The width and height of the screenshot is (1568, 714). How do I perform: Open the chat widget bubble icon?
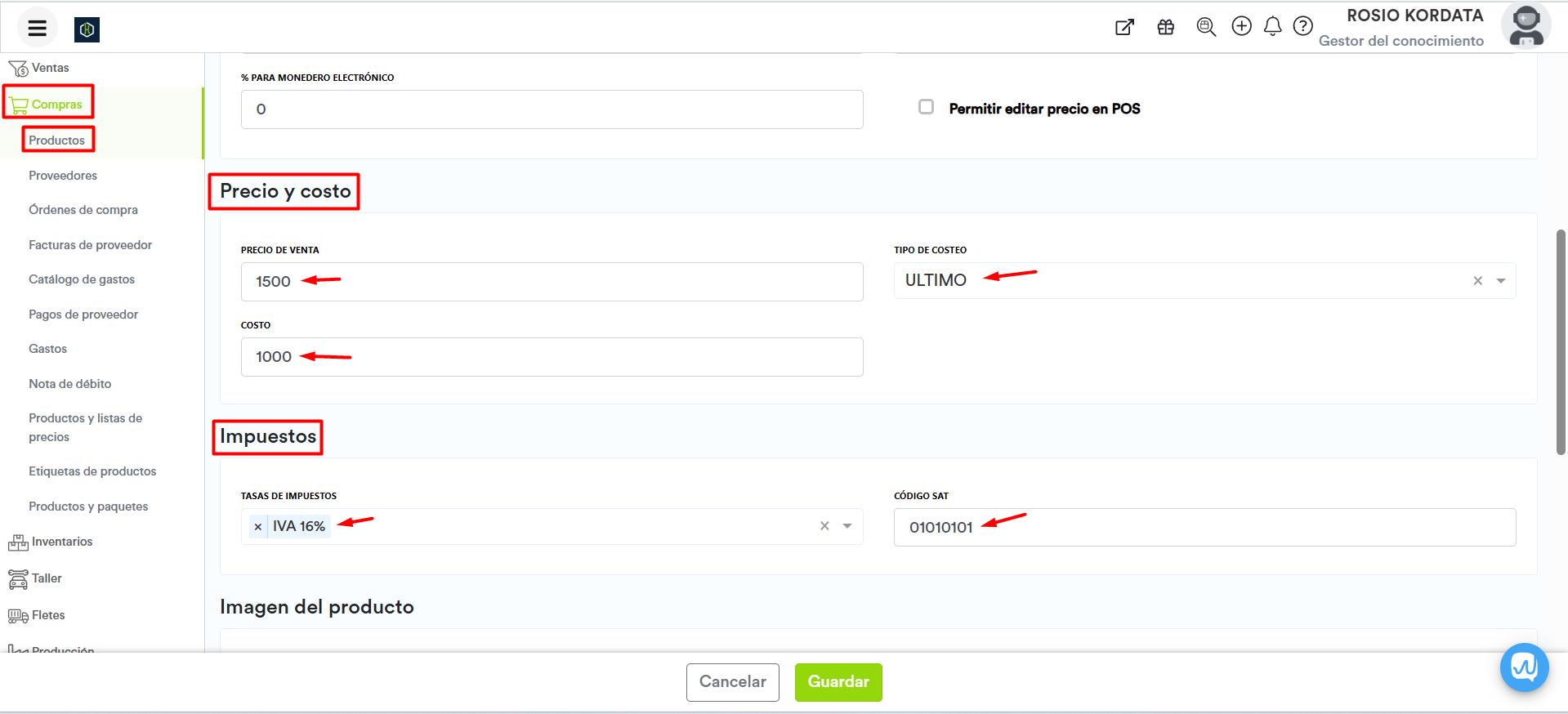coord(1524,667)
